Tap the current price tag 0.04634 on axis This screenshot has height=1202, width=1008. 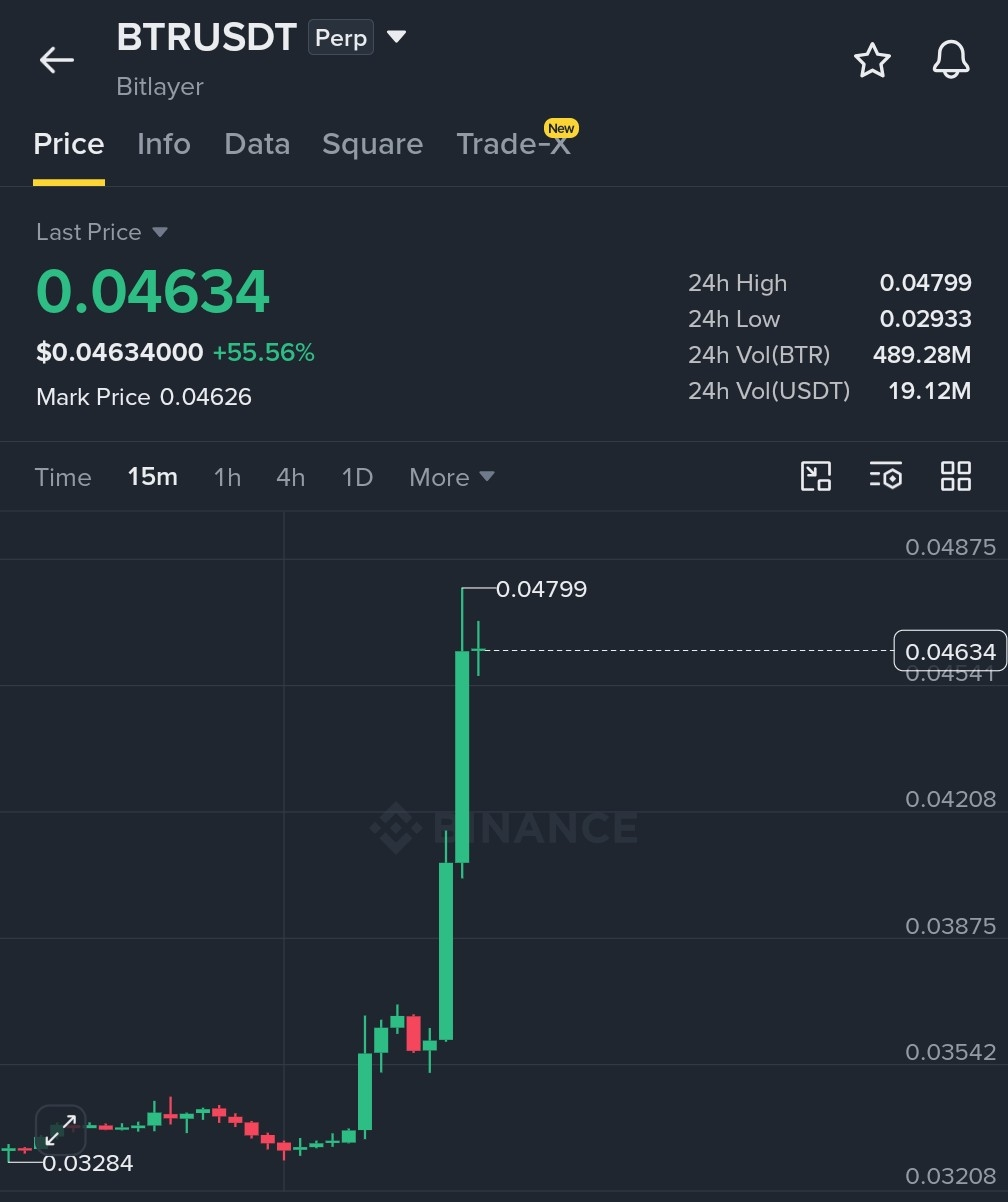pos(950,652)
